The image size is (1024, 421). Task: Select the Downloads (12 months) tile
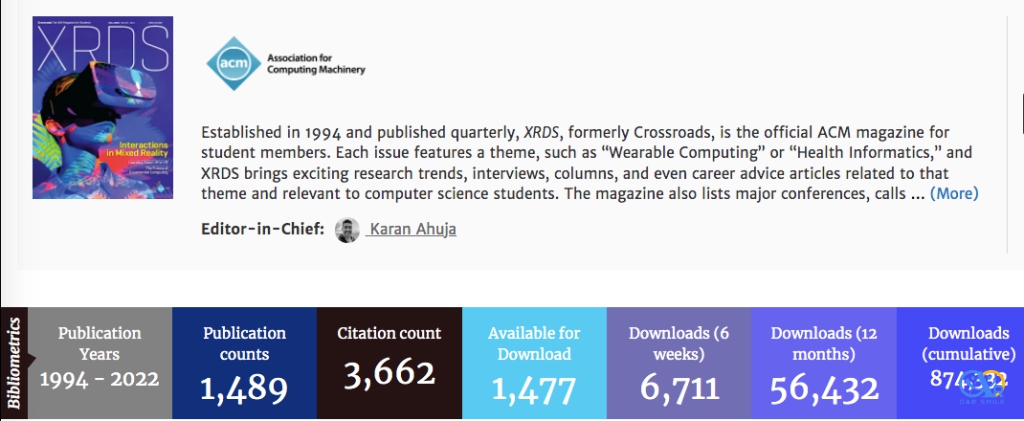pos(823,362)
